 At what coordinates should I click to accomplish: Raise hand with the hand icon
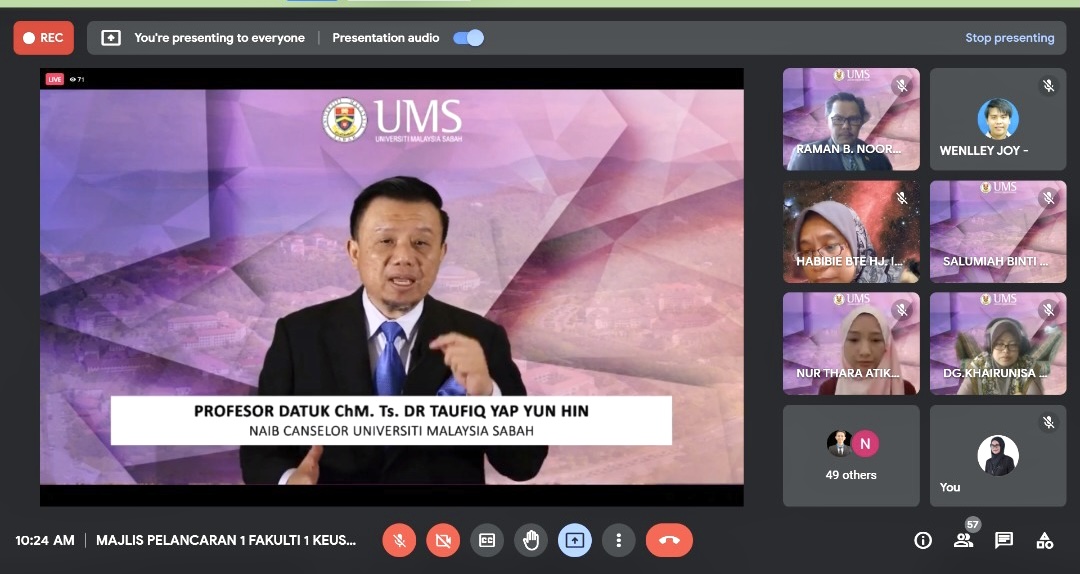[x=531, y=540]
